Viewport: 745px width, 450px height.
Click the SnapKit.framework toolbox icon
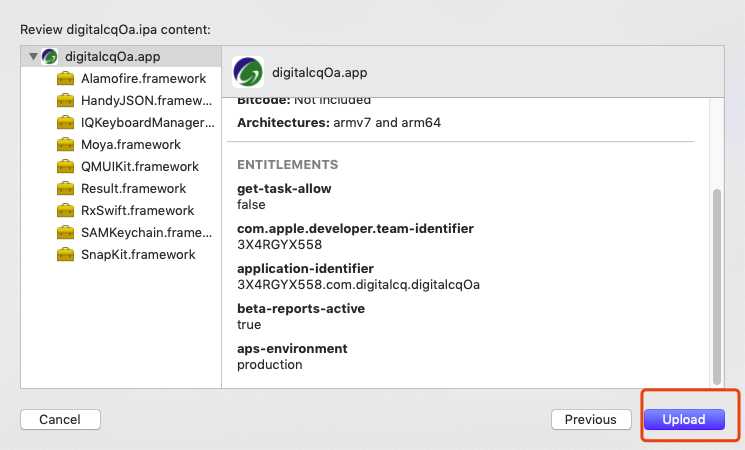[66, 254]
